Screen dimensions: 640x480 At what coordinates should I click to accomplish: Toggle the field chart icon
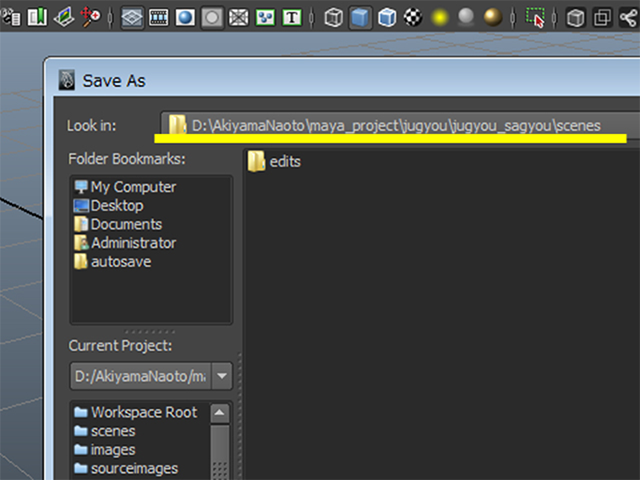coord(238,17)
